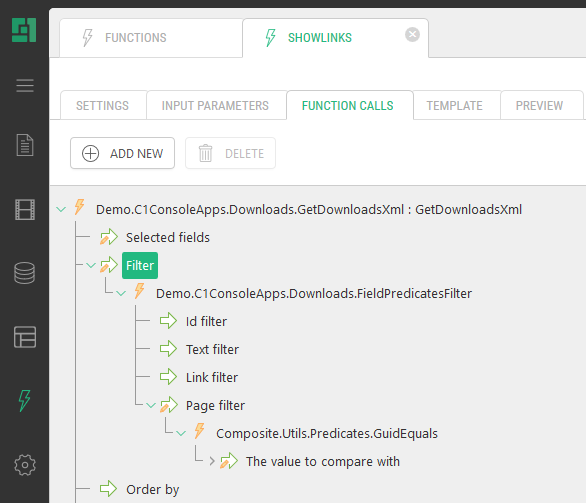Click the C1 logo at top left
The image size is (586, 503).
(x=24, y=30)
